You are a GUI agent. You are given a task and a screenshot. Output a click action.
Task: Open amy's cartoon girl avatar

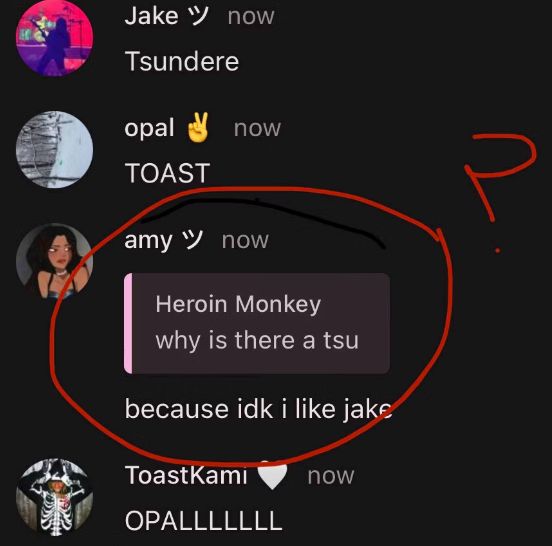[55, 262]
